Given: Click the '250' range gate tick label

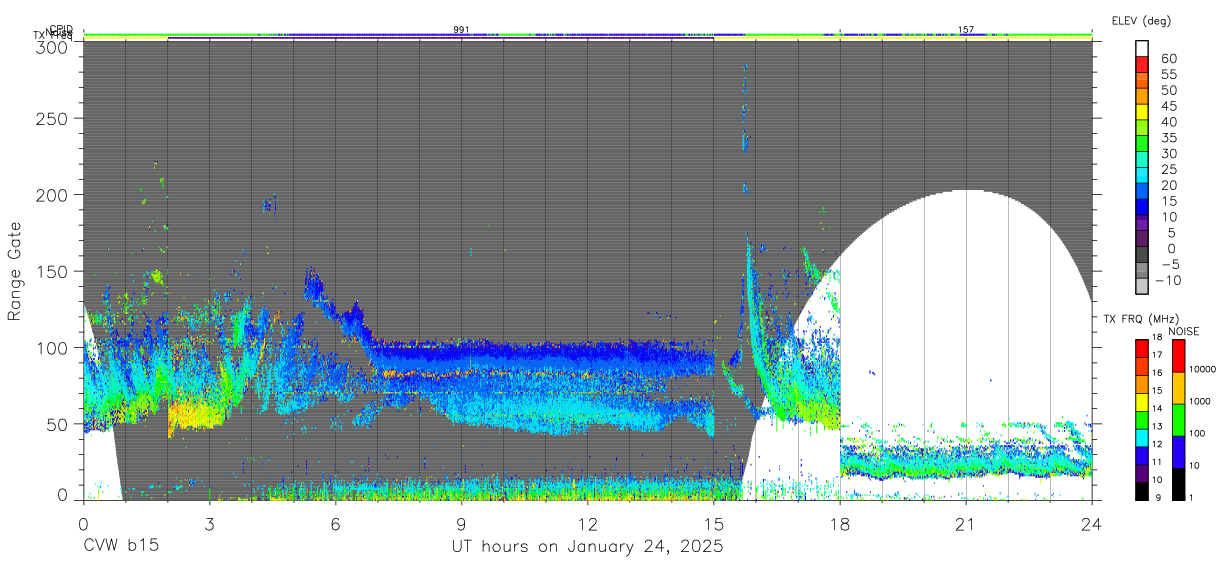Looking at the screenshot, I should [52, 118].
